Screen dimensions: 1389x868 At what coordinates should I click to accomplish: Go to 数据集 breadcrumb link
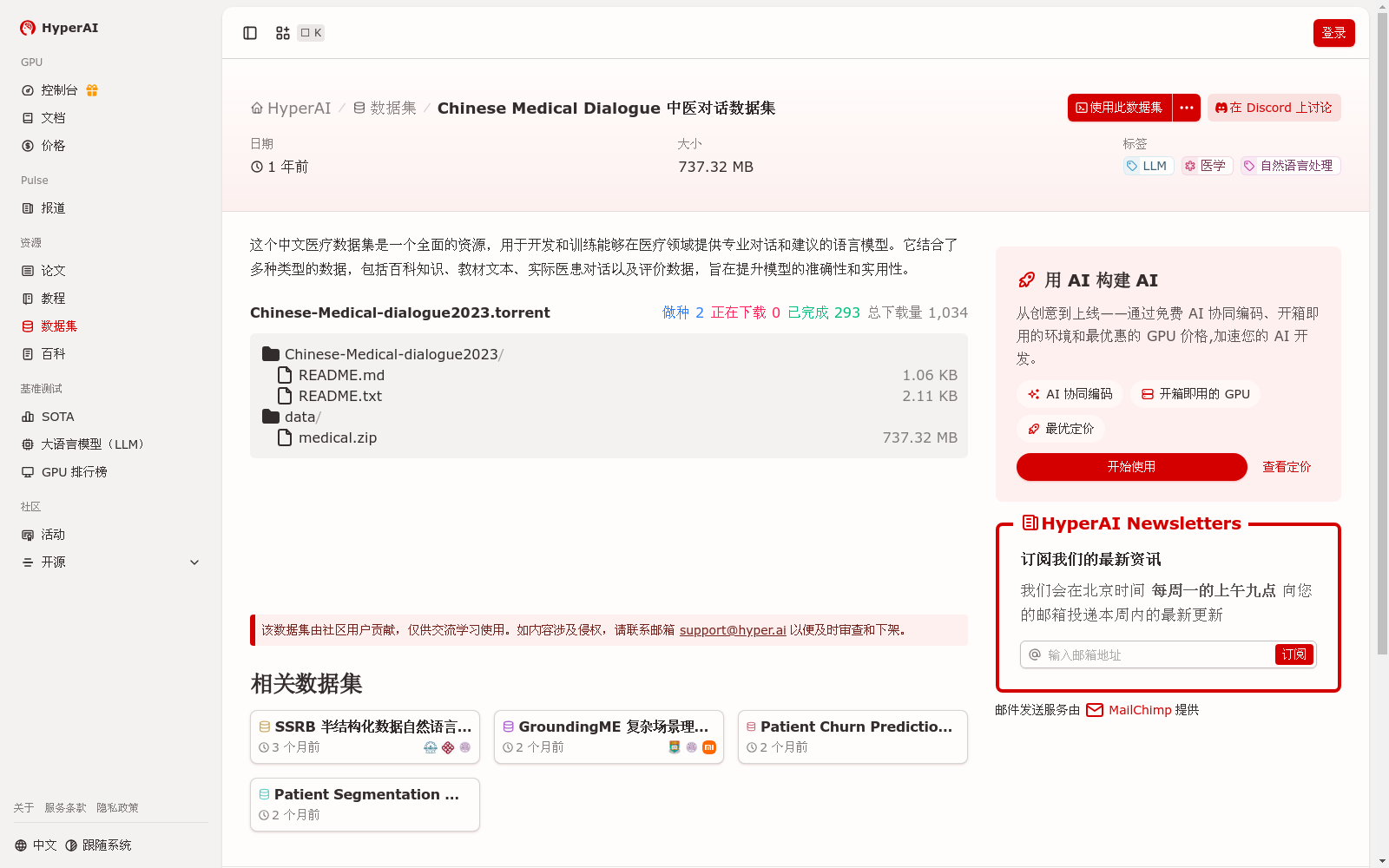coord(385,108)
